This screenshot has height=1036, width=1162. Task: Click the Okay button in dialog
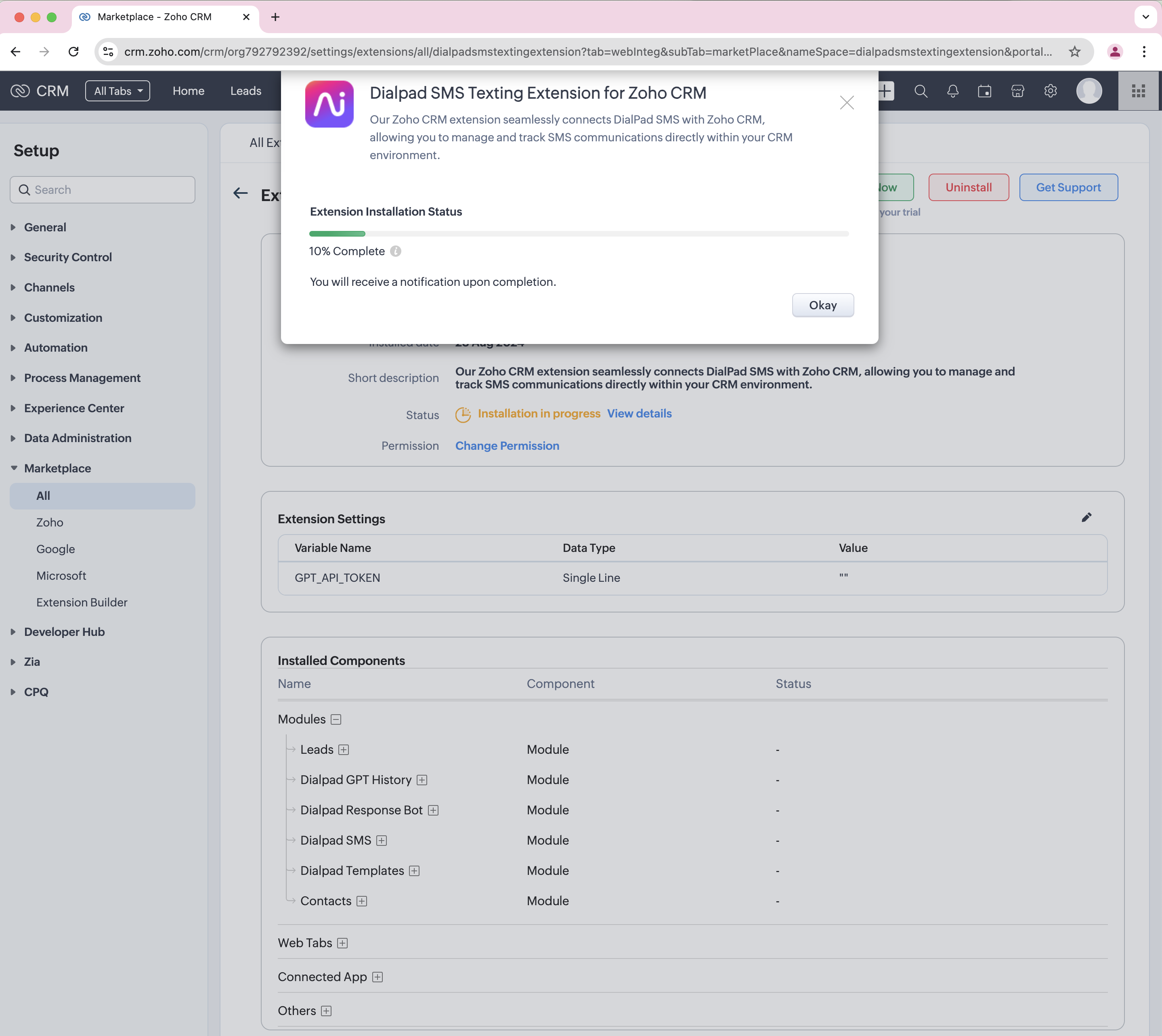tap(823, 305)
